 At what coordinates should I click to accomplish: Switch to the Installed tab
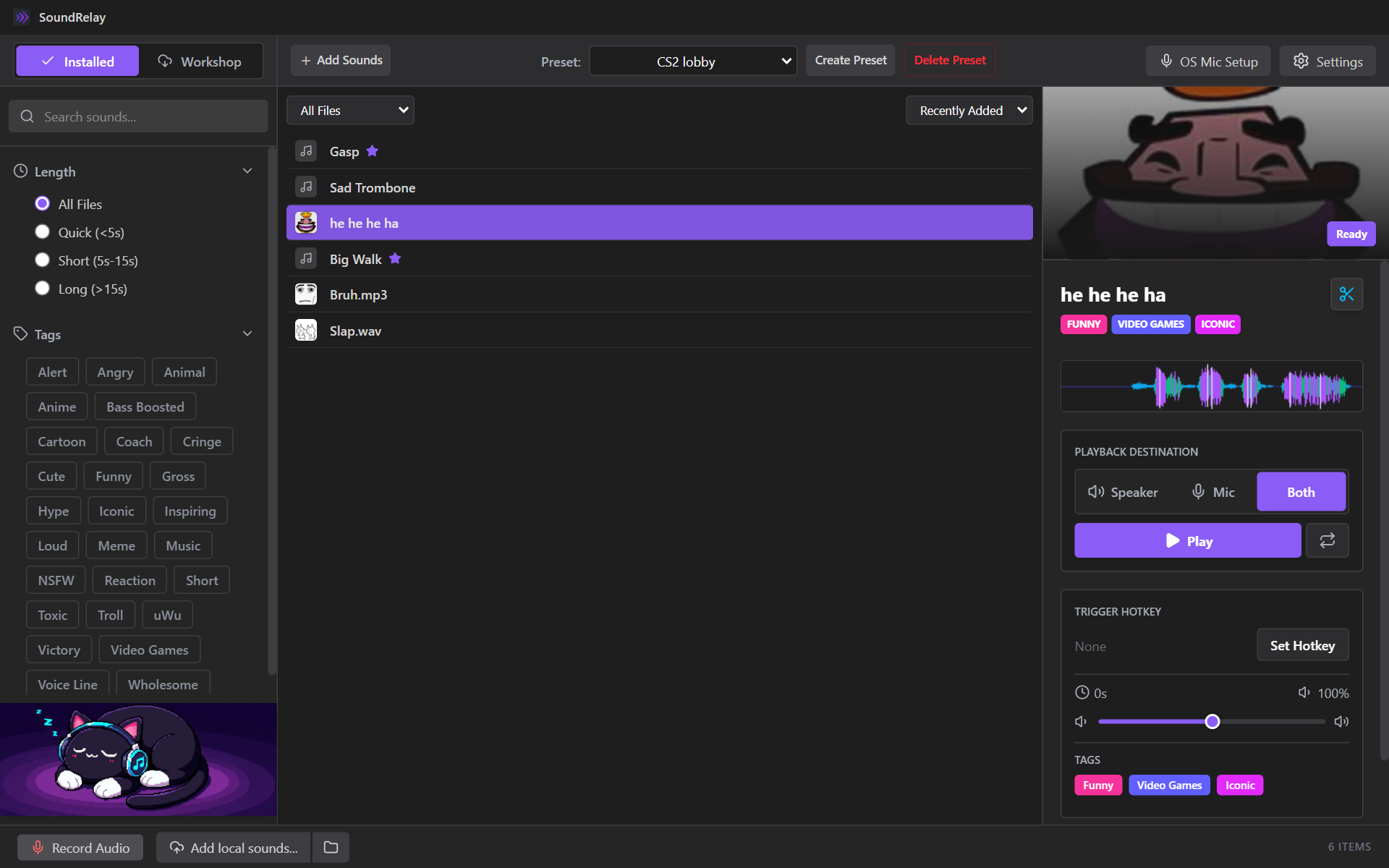coord(77,61)
